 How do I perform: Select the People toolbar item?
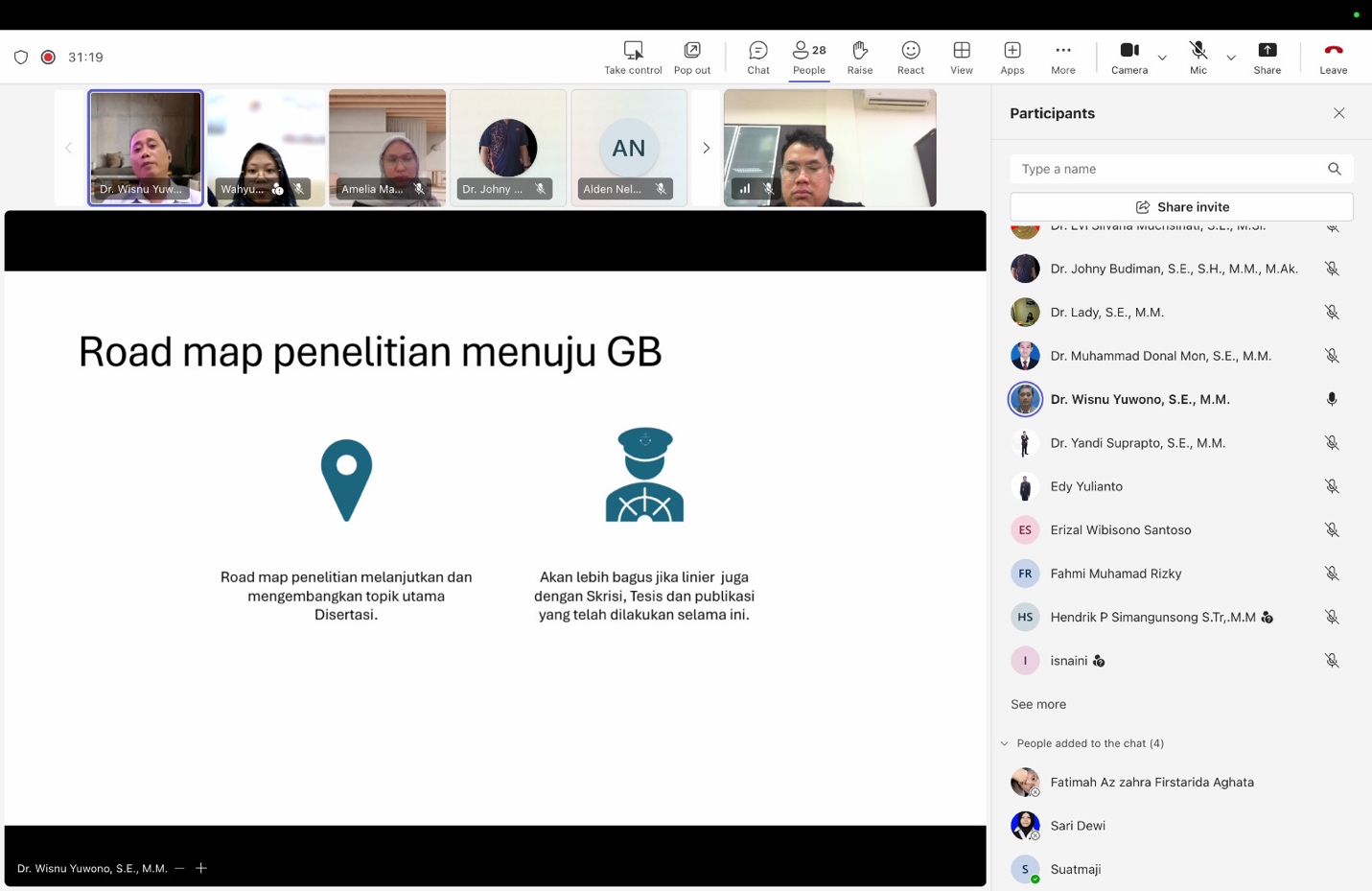click(808, 57)
